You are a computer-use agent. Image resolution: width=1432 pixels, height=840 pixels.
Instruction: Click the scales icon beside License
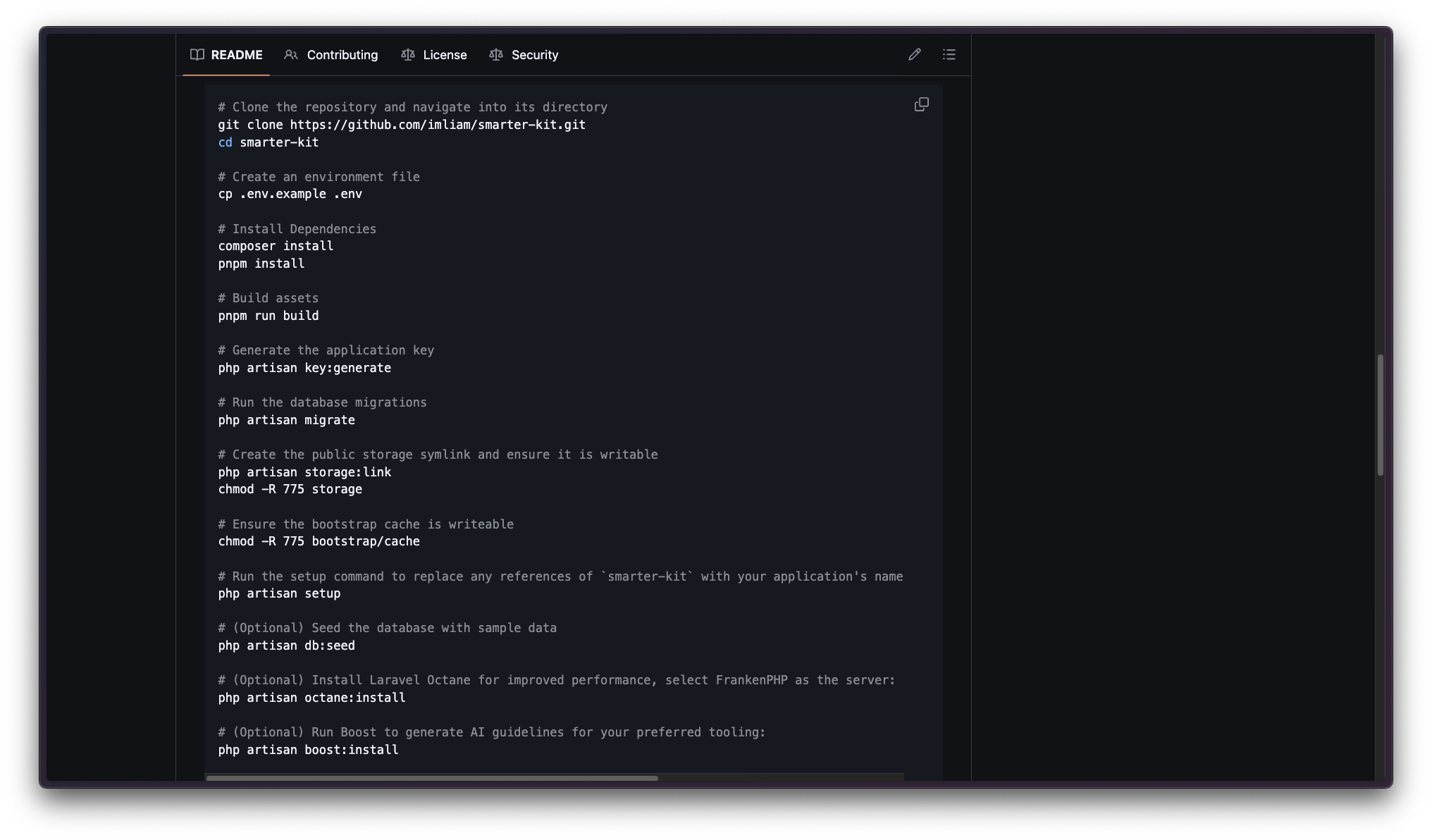tap(407, 54)
